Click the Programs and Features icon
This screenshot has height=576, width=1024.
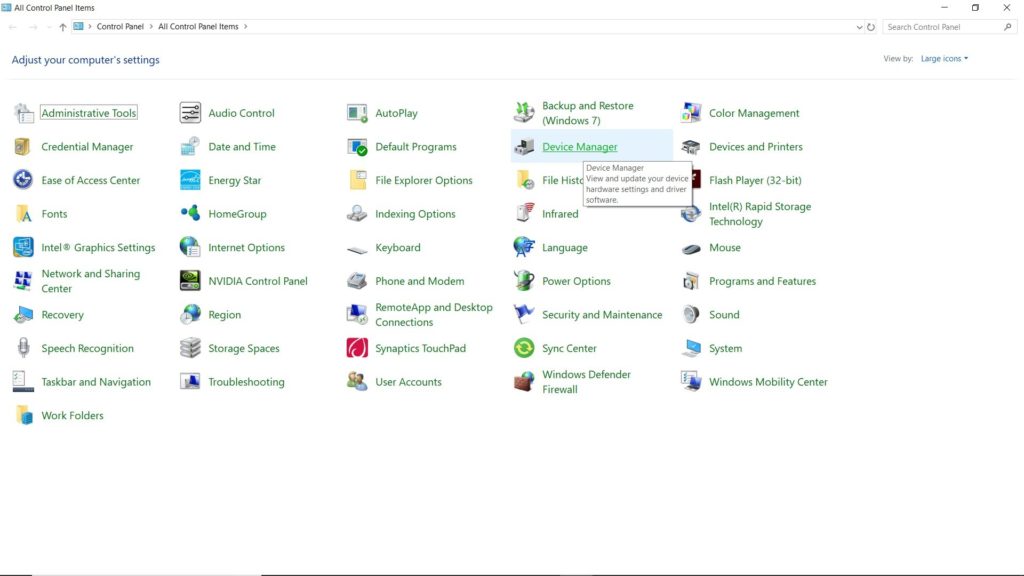[x=691, y=281]
